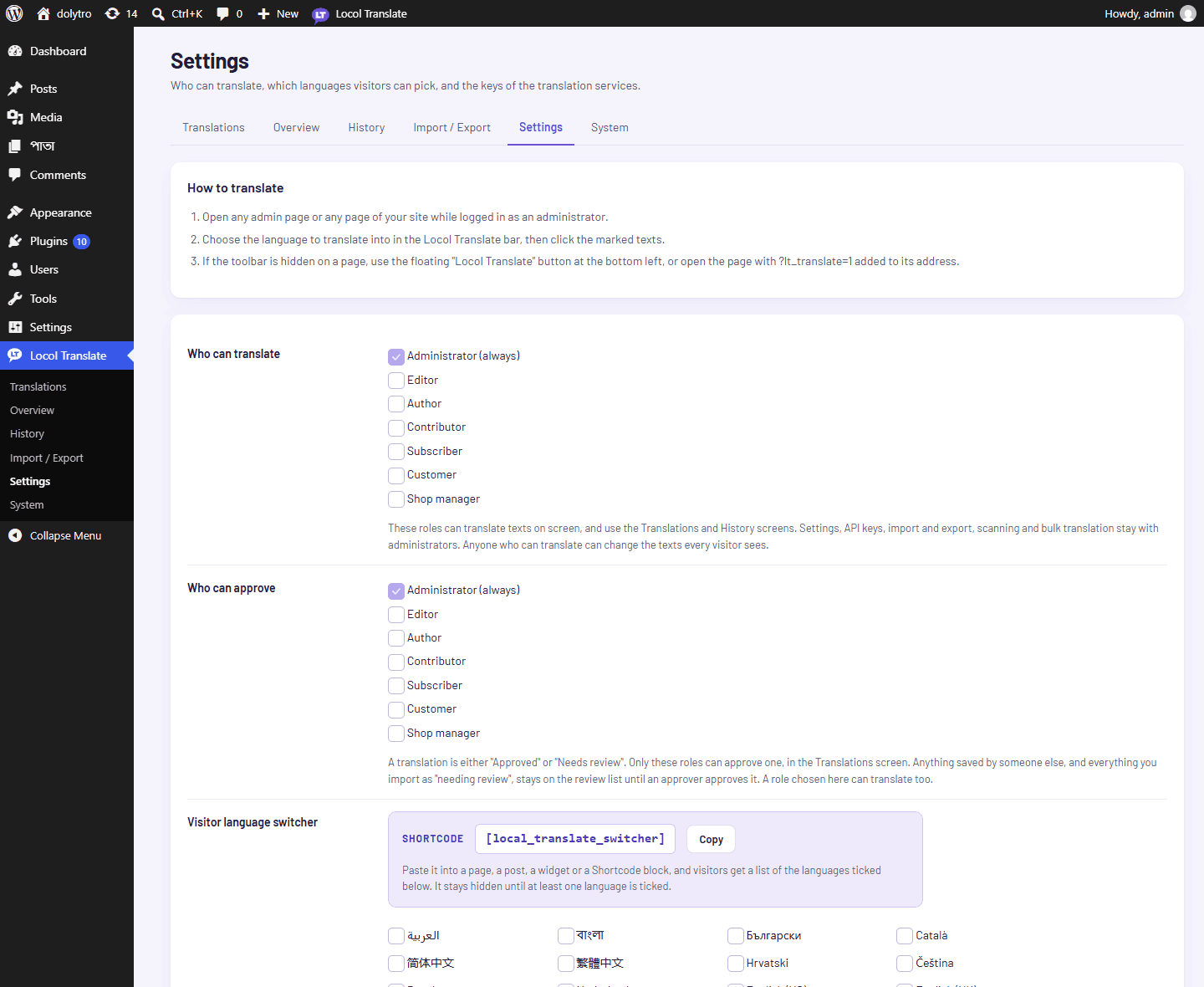Enable Author under Who can approve
Image resolution: width=1204 pixels, height=987 pixels.
[396, 638]
